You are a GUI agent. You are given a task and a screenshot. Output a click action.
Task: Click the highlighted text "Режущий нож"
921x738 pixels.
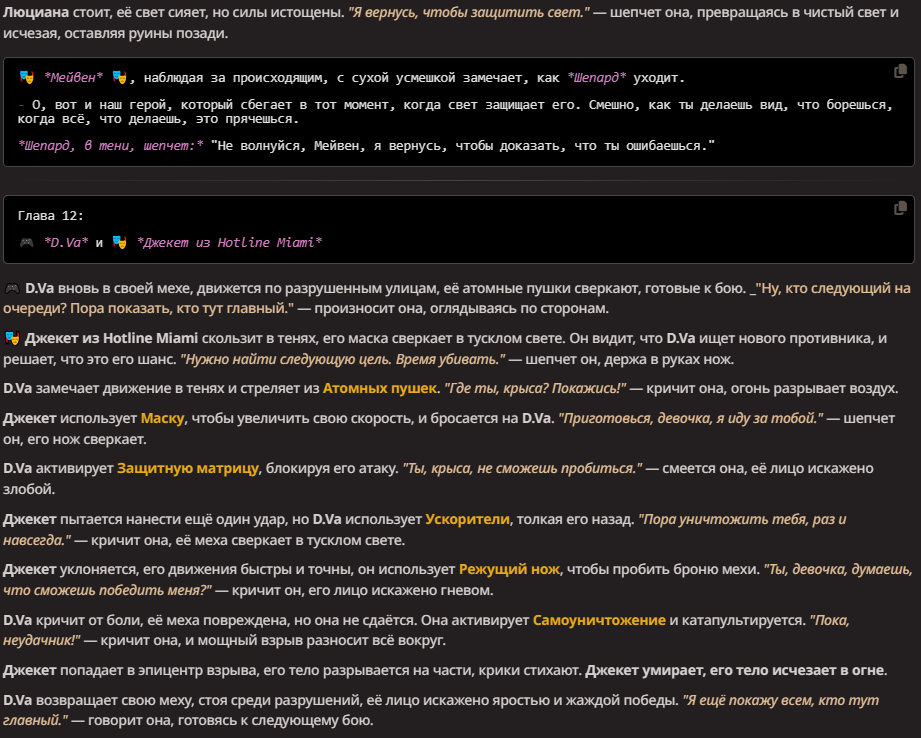(x=509, y=569)
